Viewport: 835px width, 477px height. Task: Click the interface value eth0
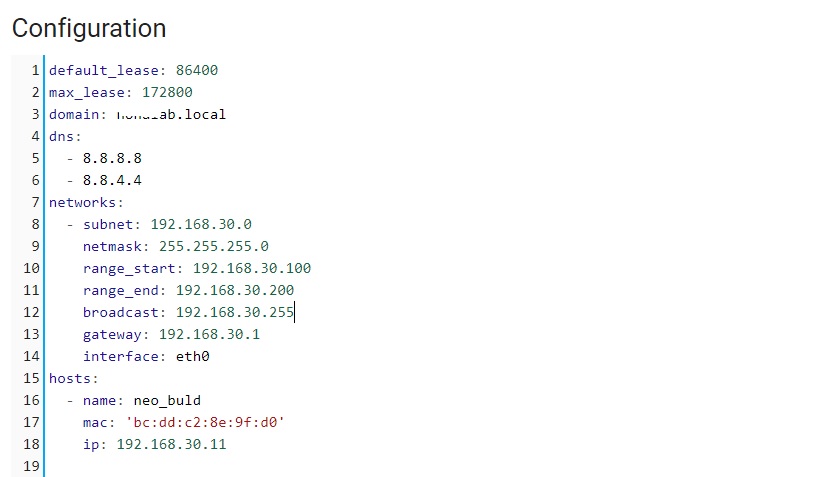pos(193,356)
